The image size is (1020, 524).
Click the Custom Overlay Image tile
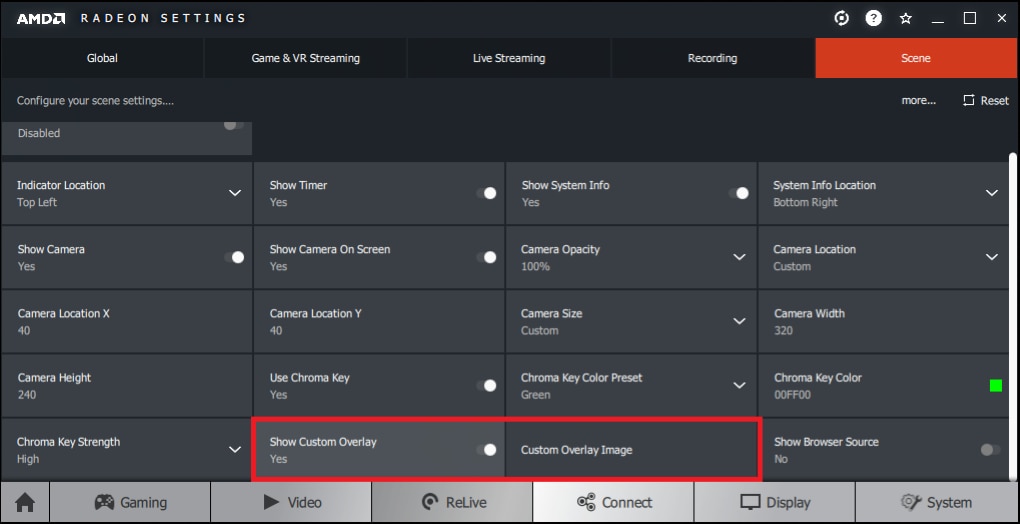(631, 450)
